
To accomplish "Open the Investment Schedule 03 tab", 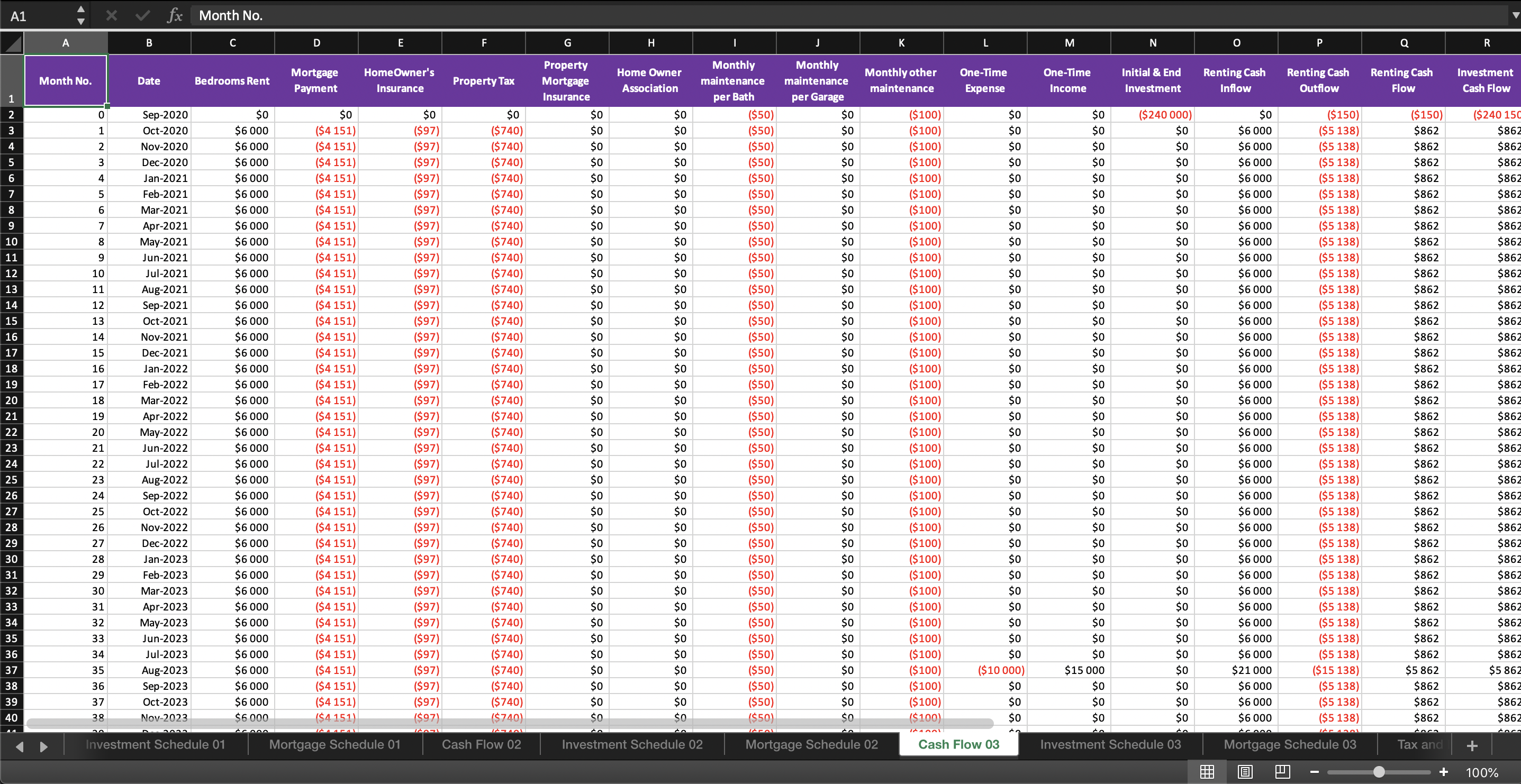I will tap(1110, 744).
